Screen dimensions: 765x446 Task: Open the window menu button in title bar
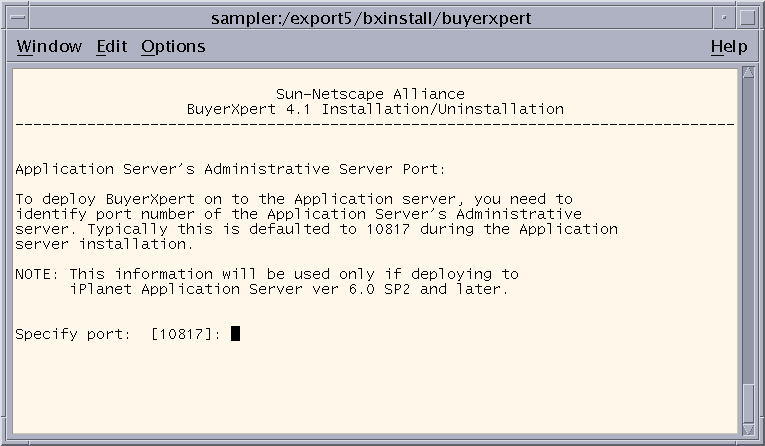pyautogui.click(x=18, y=18)
